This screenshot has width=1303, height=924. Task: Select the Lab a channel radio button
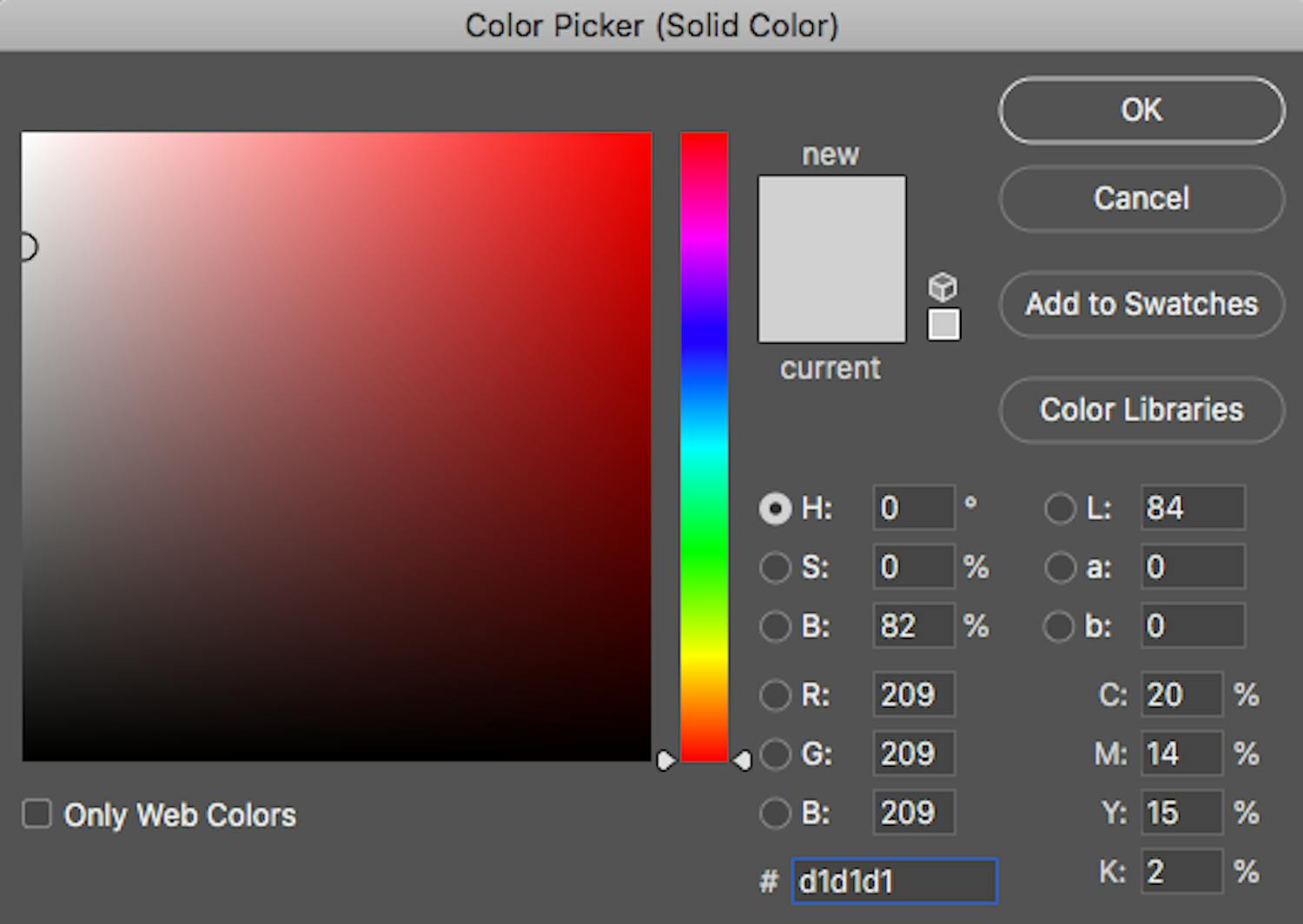tap(1060, 567)
